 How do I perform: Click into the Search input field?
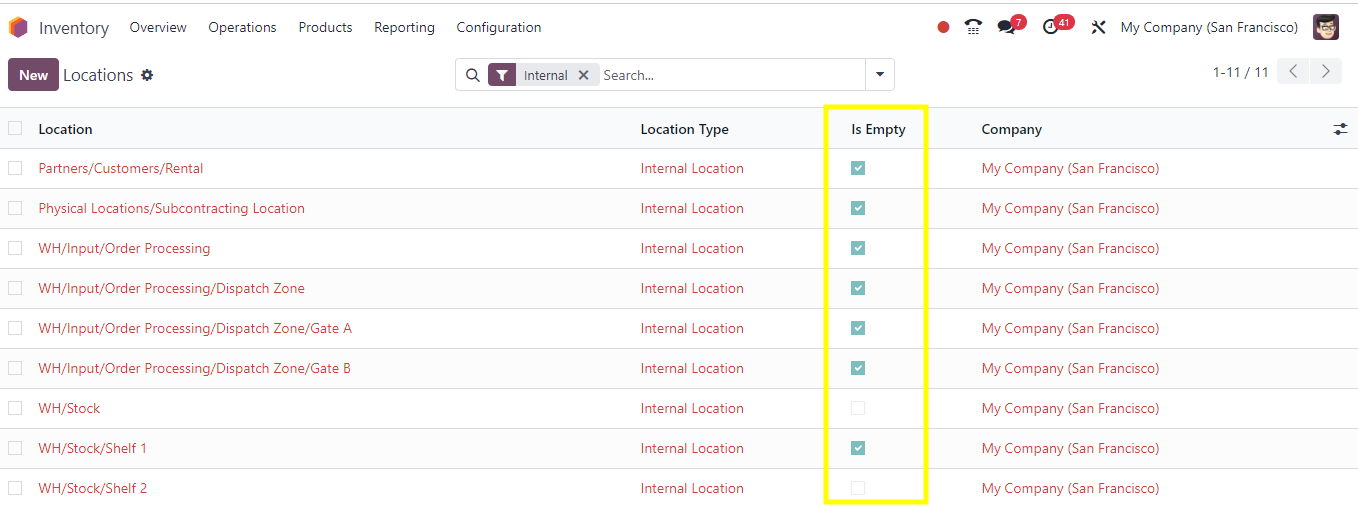tap(730, 75)
